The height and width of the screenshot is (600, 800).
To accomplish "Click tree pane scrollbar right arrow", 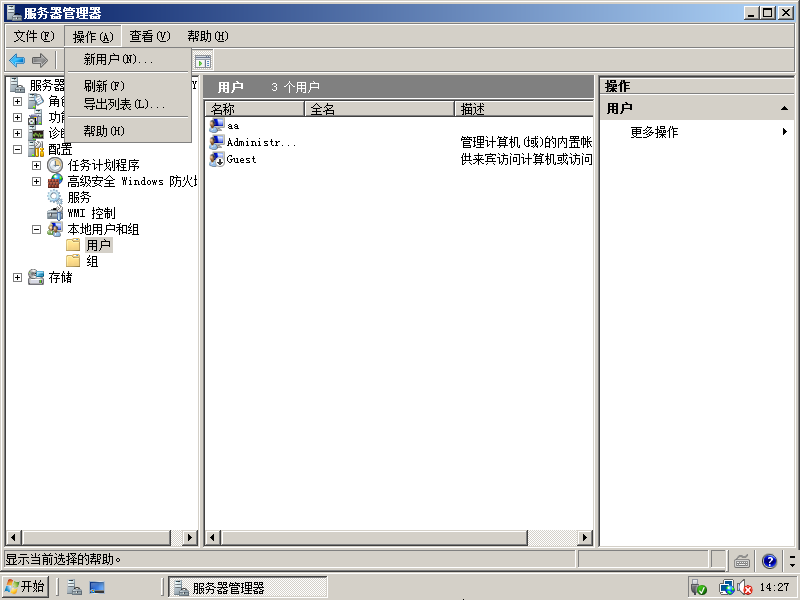I will pos(190,537).
